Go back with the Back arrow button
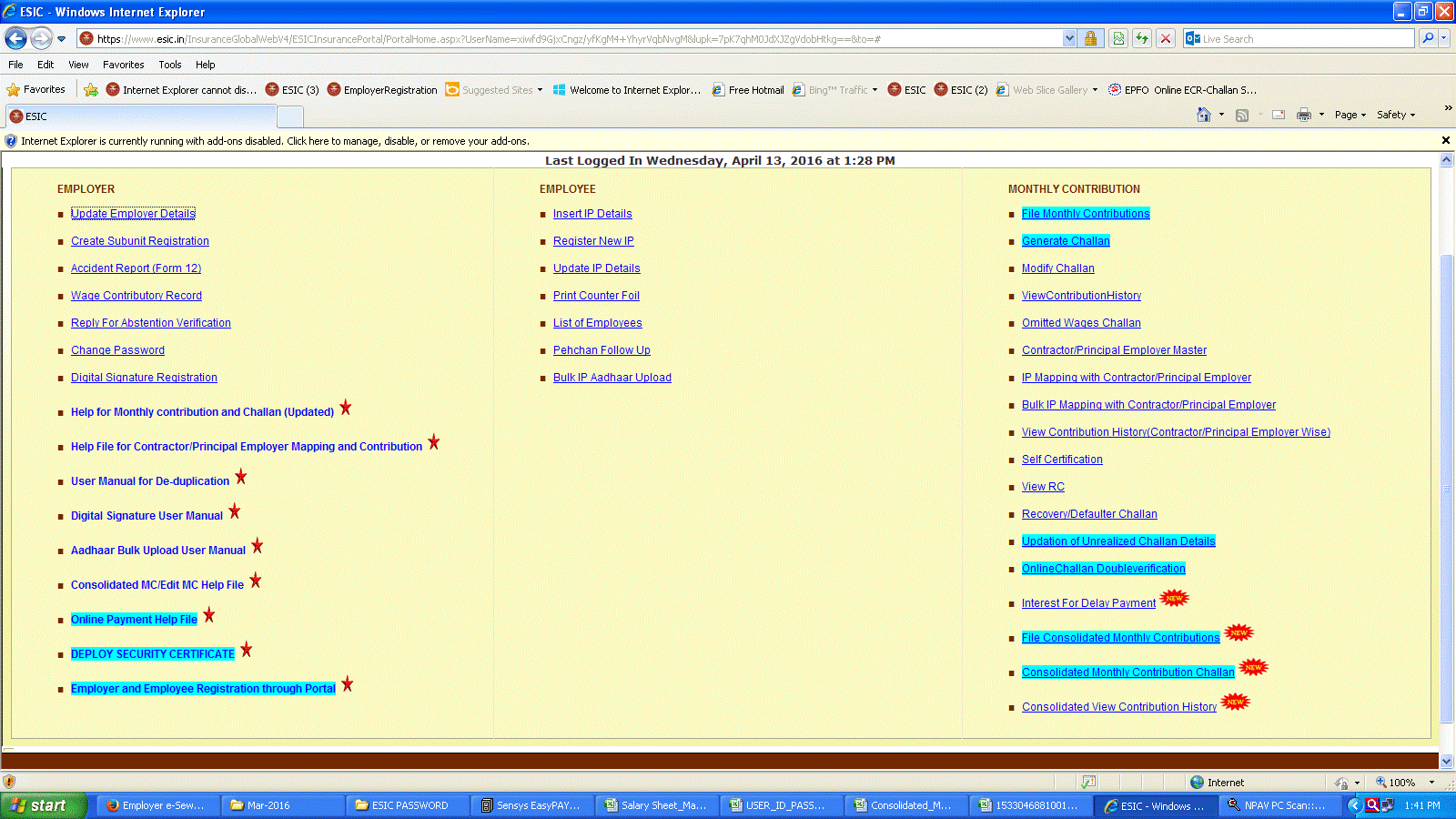 point(15,38)
